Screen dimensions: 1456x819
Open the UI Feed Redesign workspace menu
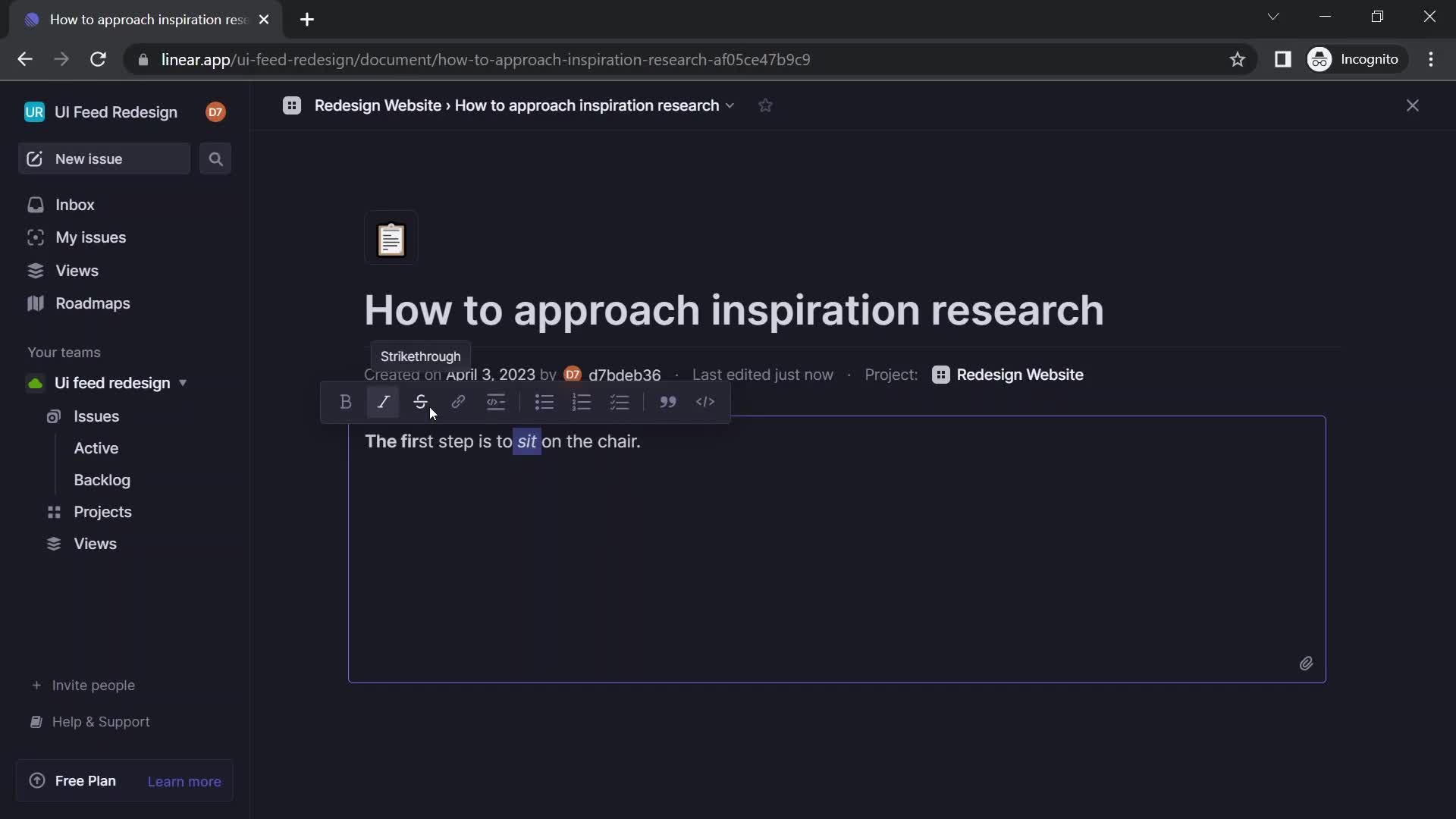click(x=101, y=112)
